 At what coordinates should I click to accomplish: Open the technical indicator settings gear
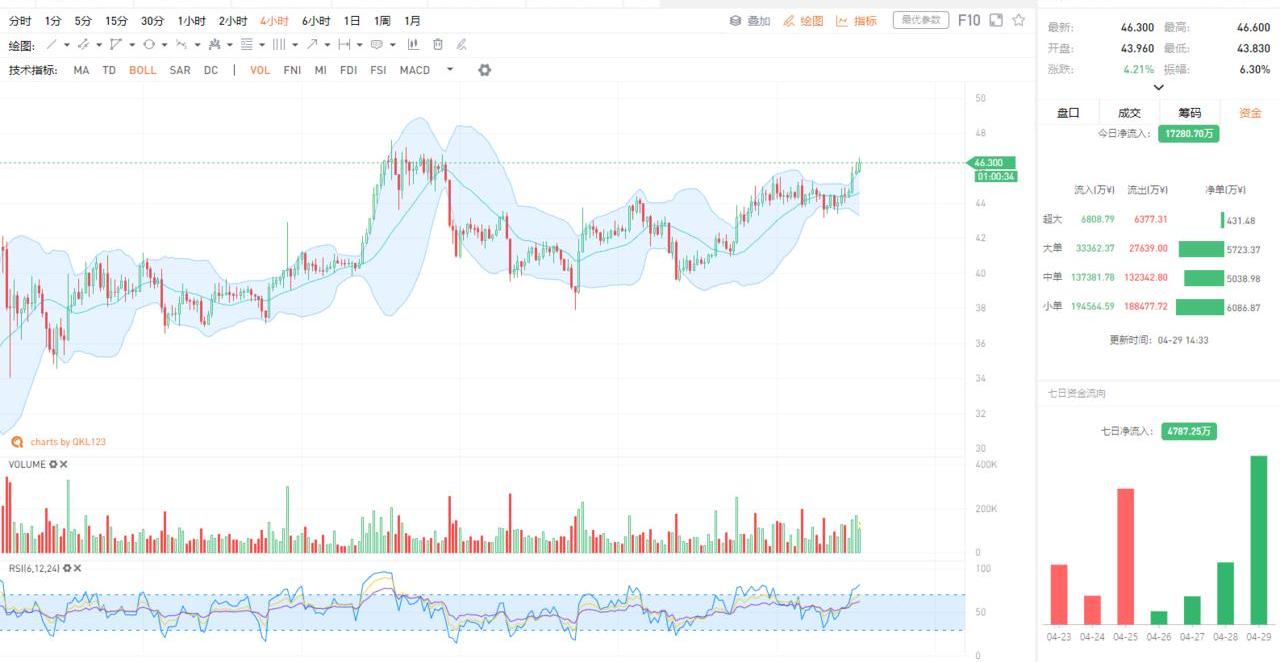click(x=485, y=70)
